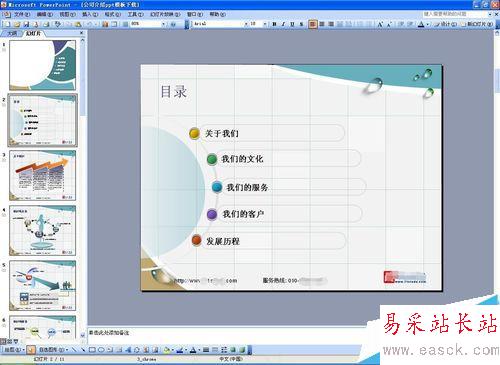500x365 pixels.
Task: Click the Save icon in toolbar
Action: tap(26, 24)
